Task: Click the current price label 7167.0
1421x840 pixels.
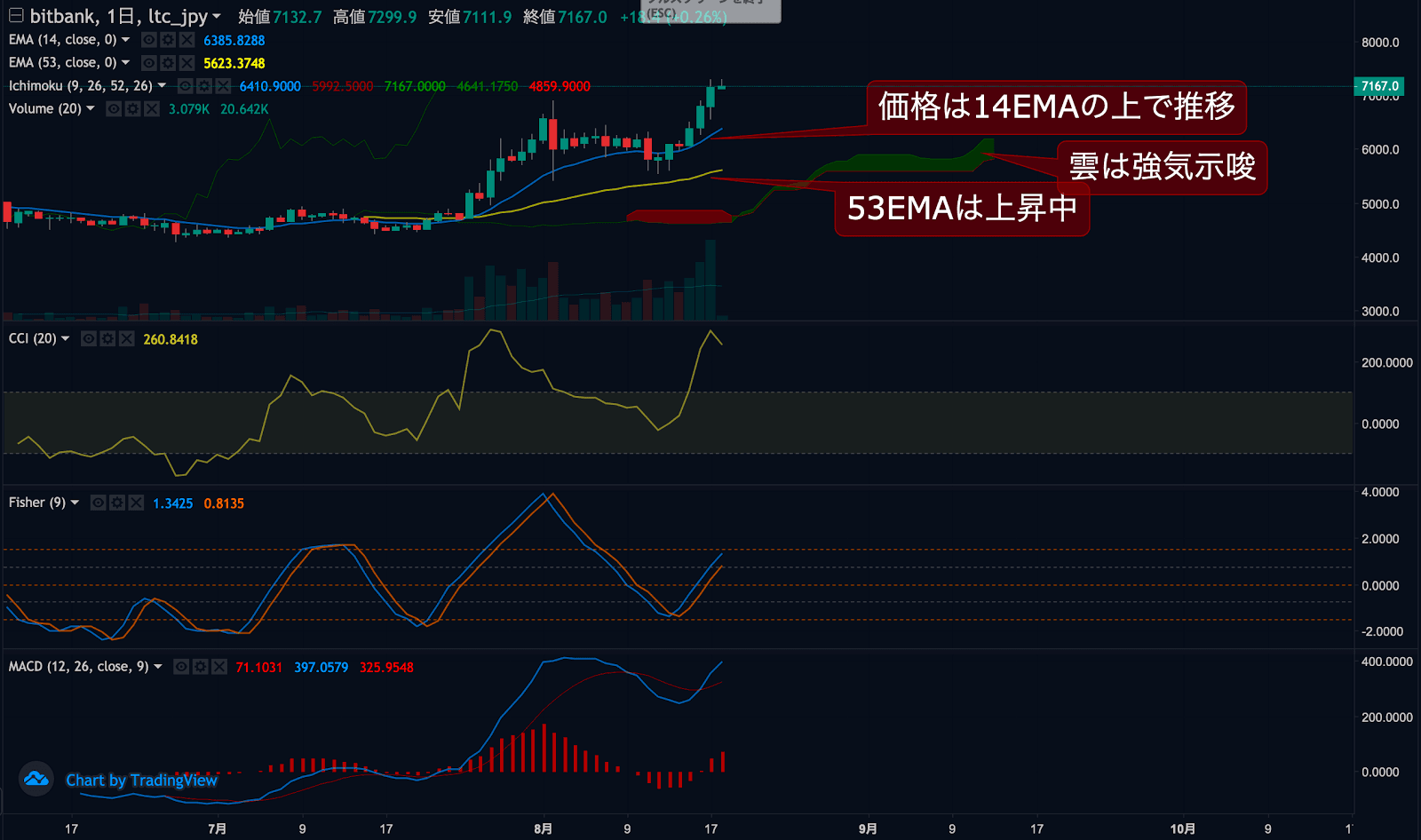Action: [1379, 86]
